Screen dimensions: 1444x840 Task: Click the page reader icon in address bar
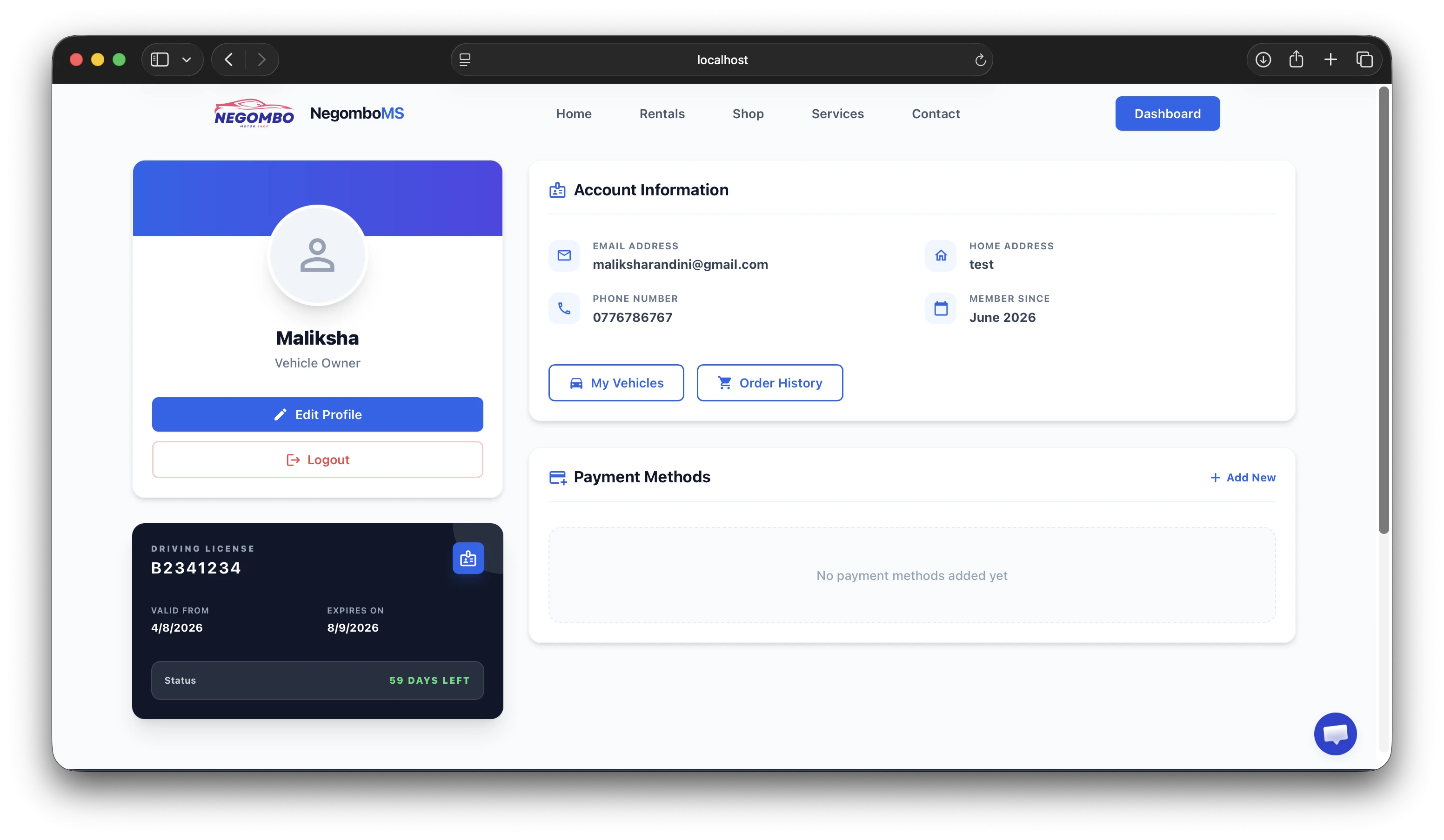tap(465, 60)
